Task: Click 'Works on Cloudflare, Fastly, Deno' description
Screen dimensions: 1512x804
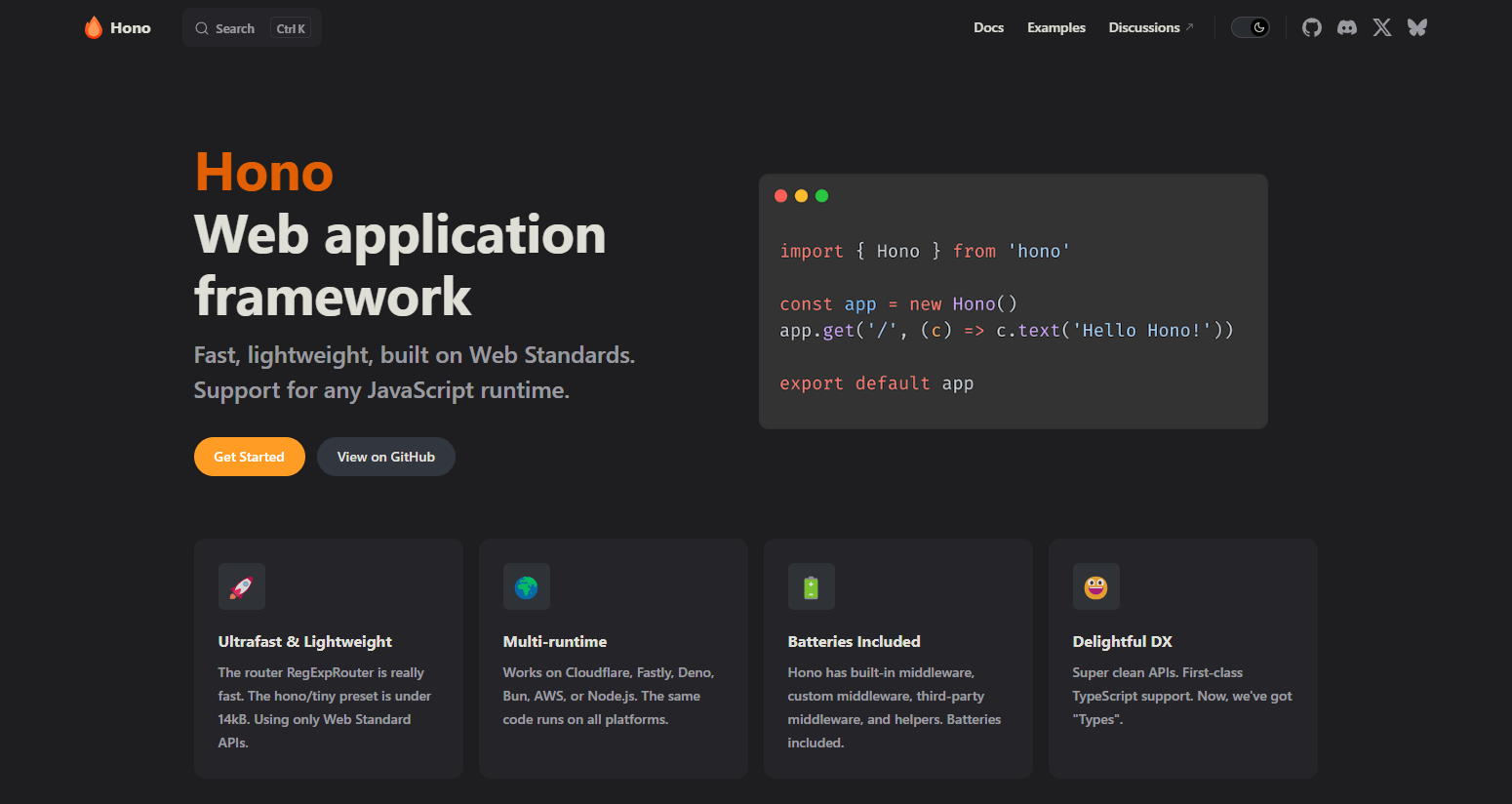Action: [609, 696]
